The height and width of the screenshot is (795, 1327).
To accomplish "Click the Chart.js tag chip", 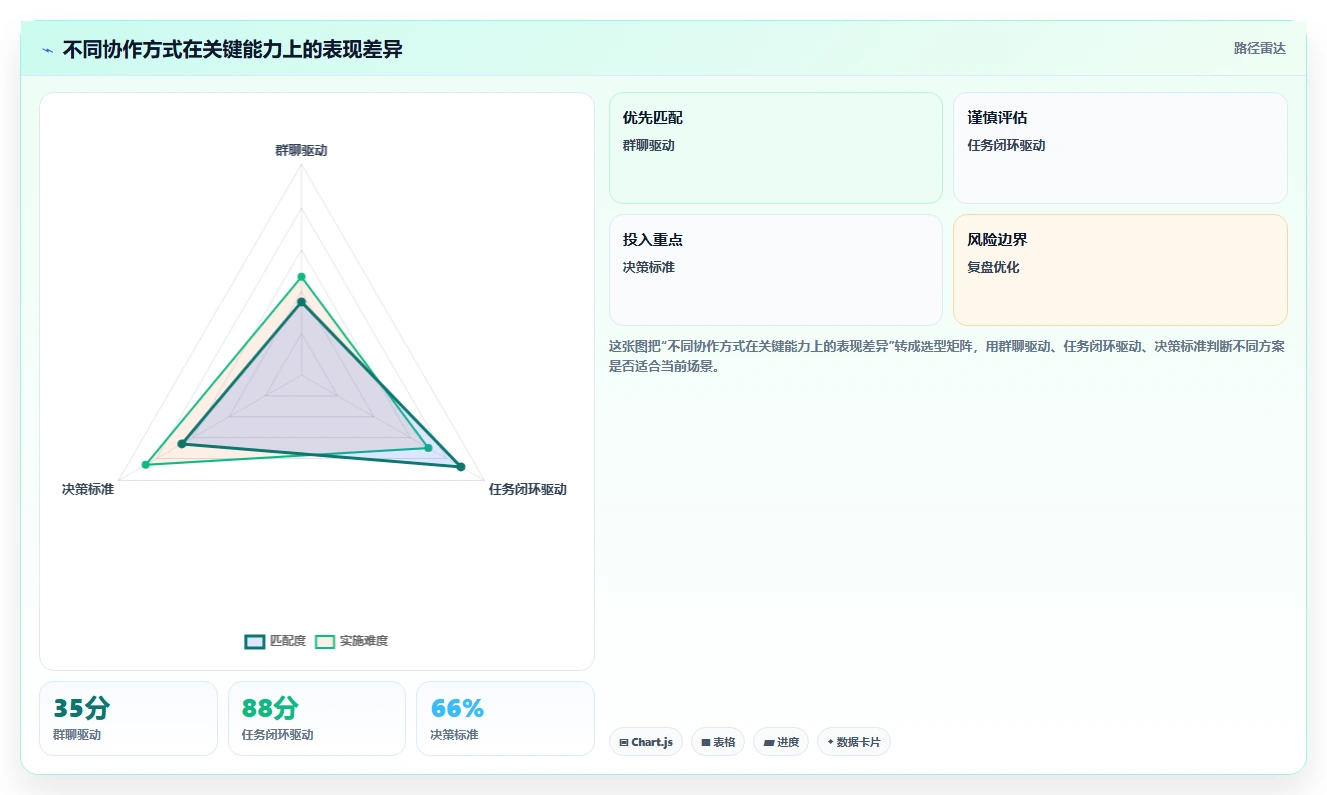I will tap(646, 742).
